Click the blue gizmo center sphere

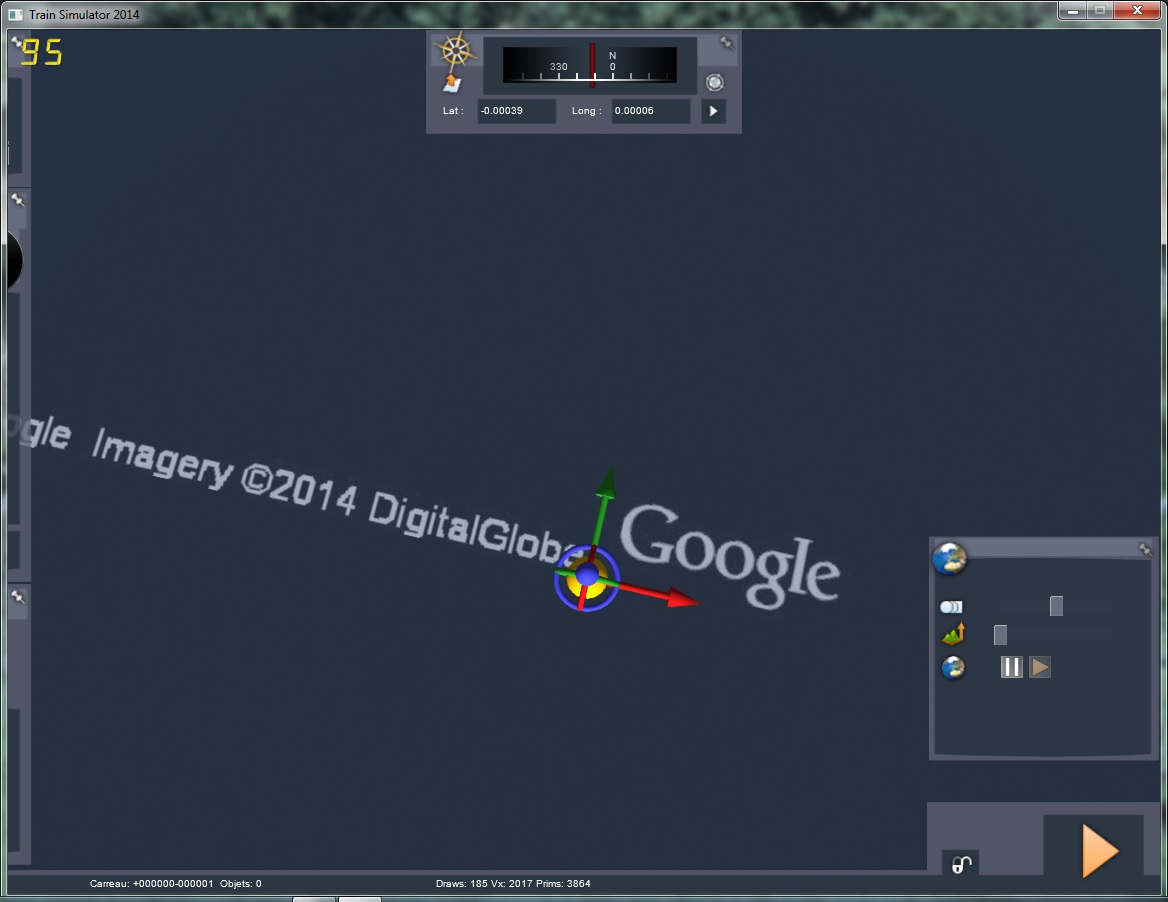(587, 576)
